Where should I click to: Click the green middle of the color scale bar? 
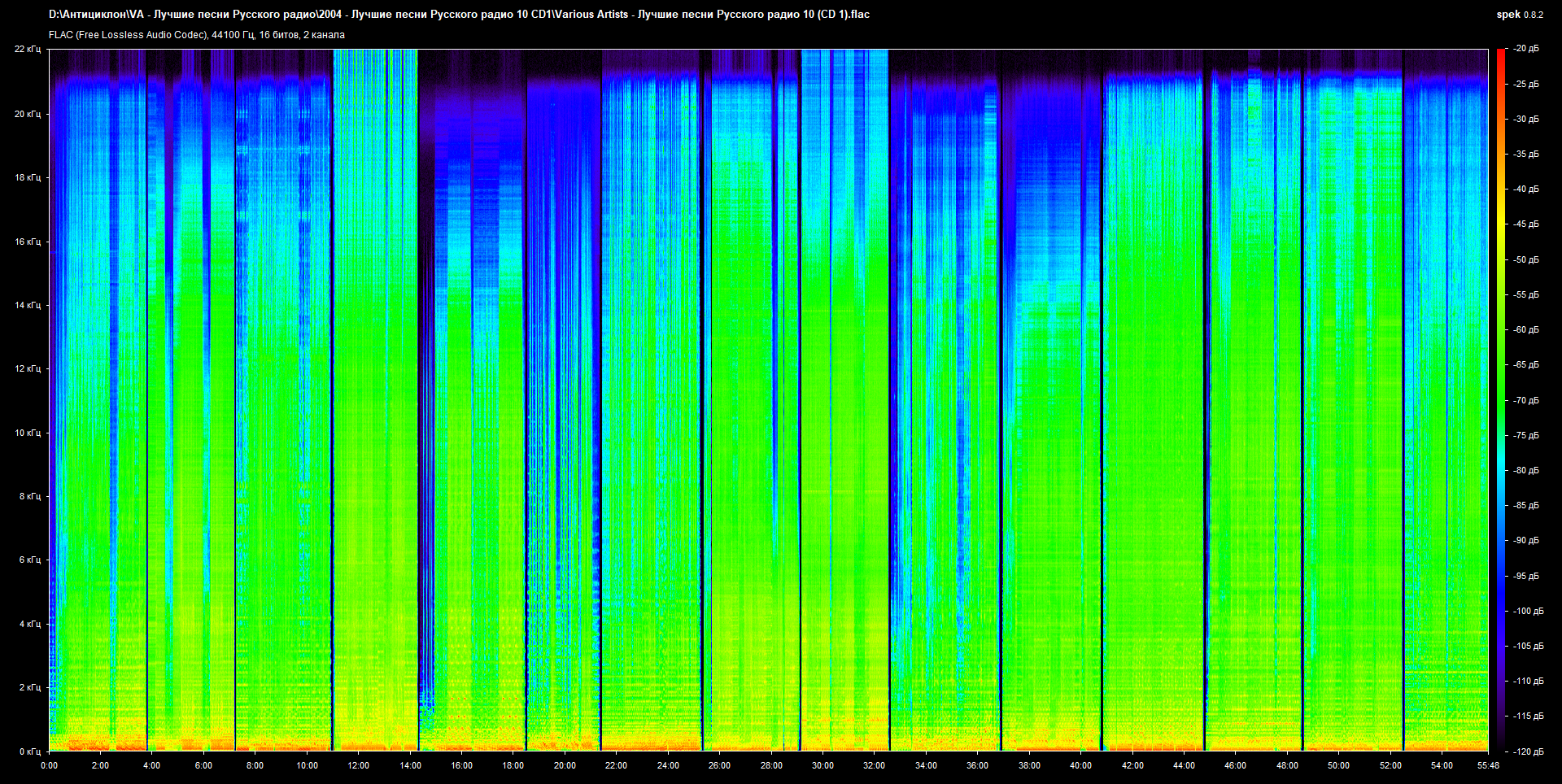point(1501,400)
